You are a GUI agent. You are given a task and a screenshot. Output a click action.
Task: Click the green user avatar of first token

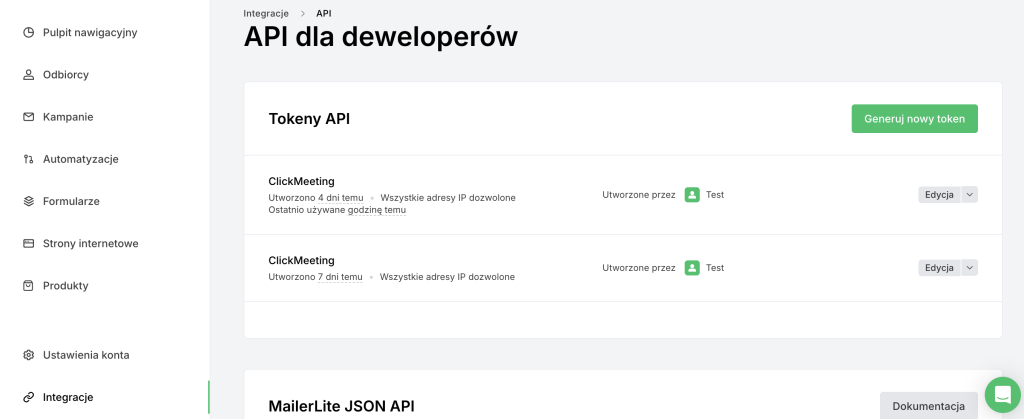692,195
